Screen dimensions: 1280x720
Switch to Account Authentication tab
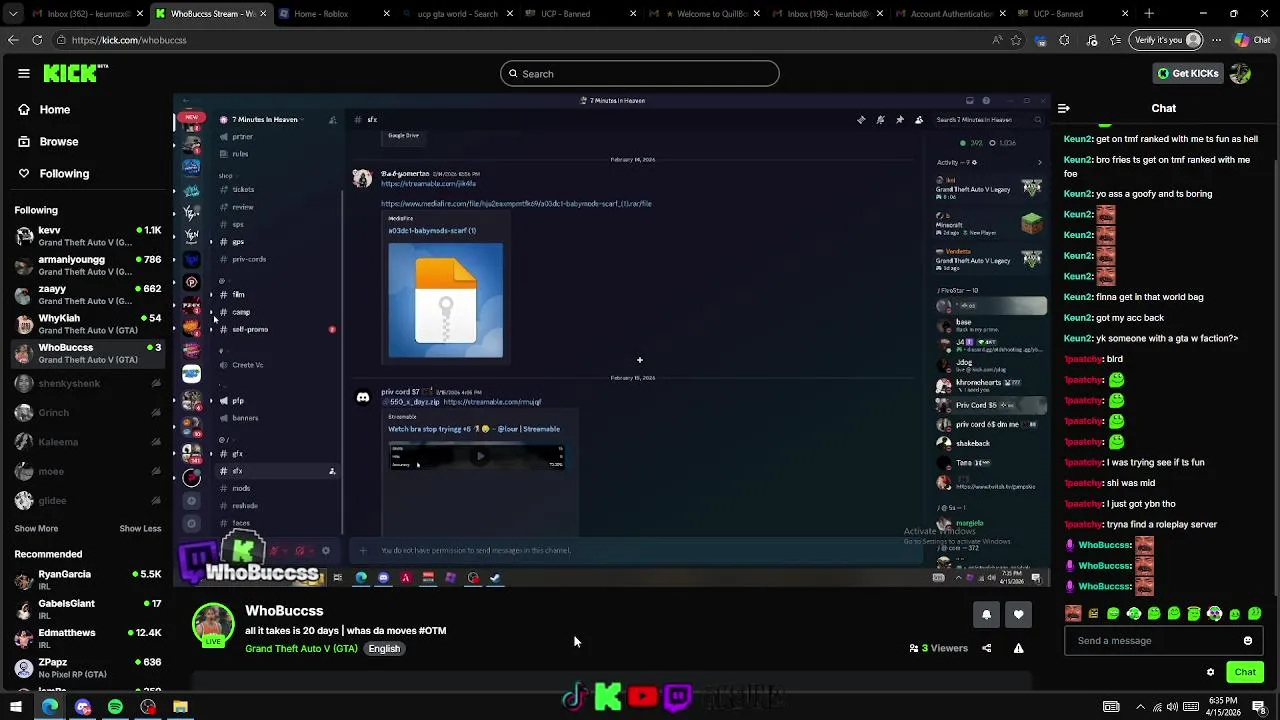coord(949,14)
